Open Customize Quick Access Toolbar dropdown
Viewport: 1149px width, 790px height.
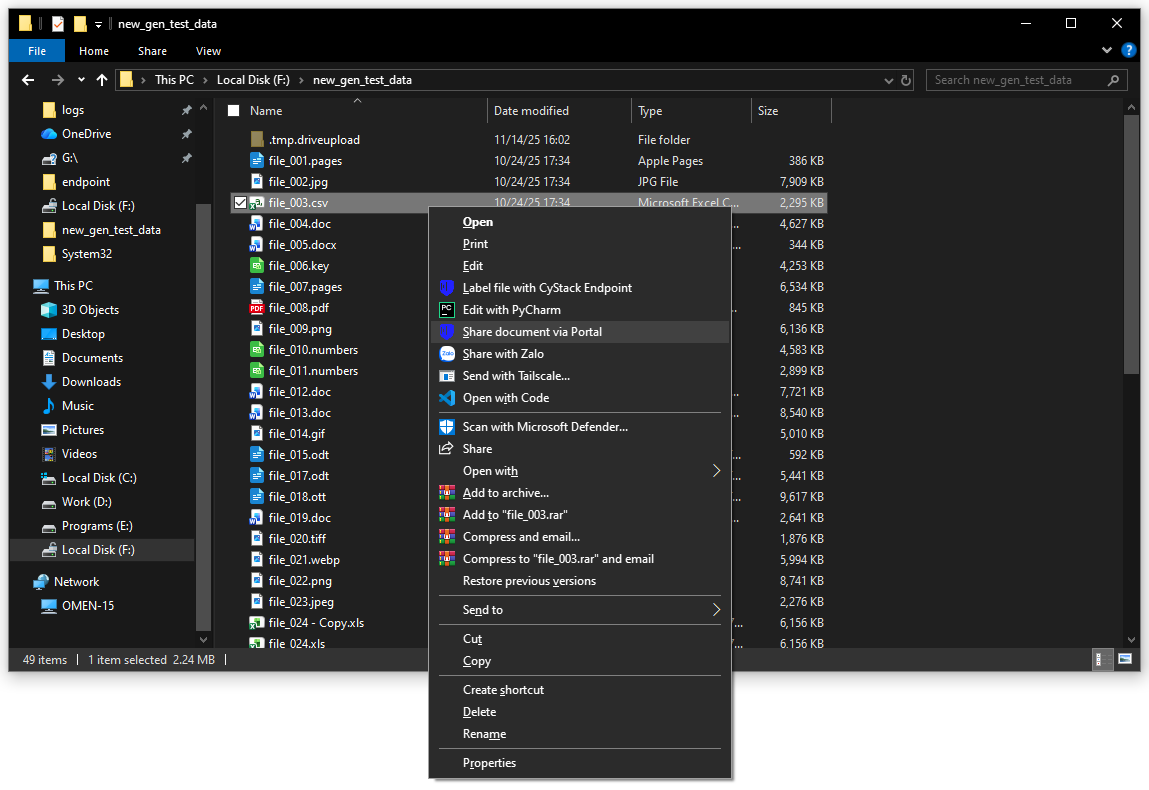(x=97, y=24)
